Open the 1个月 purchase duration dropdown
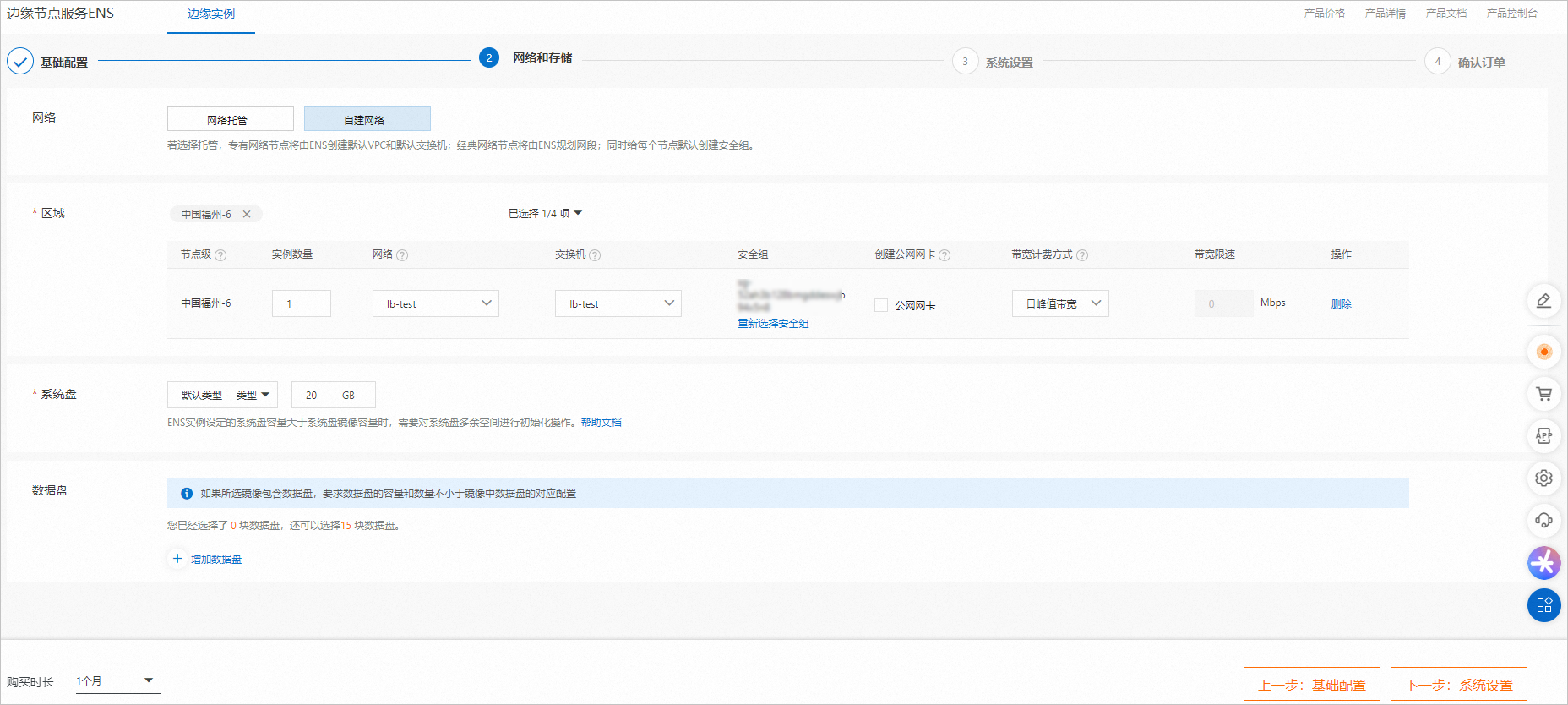This screenshot has width=1568, height=705. (117, 681)
